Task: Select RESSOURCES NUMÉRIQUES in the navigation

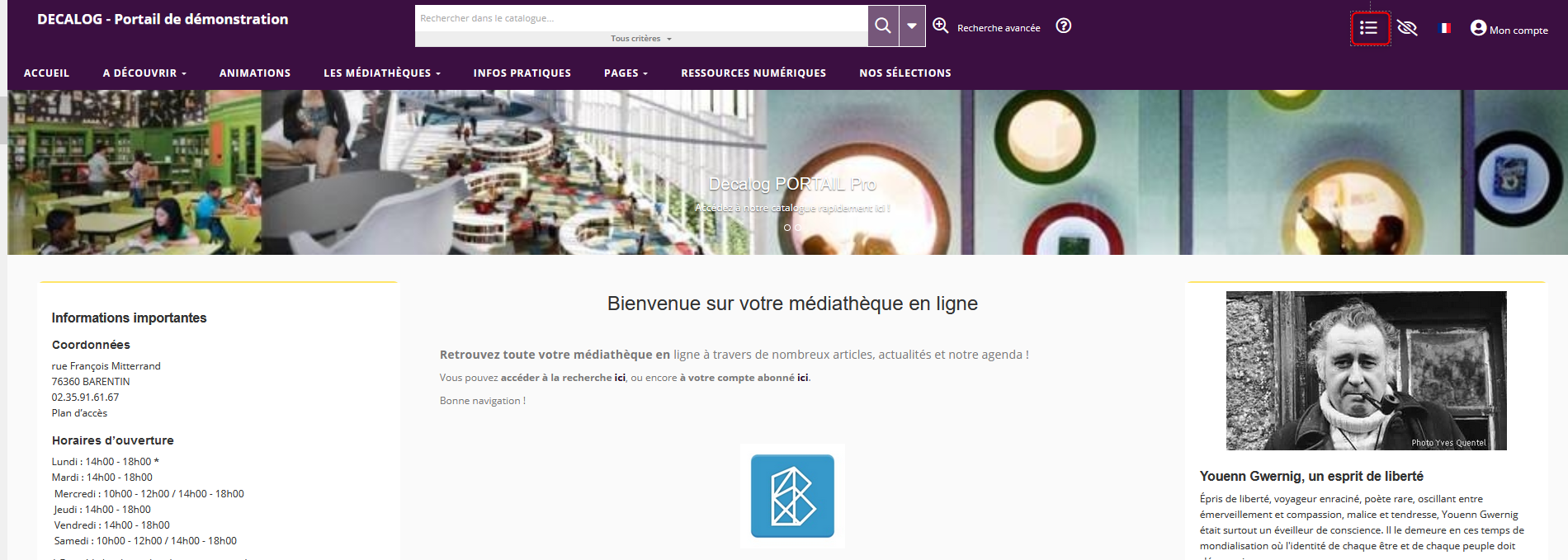Action: pos(753,73)
